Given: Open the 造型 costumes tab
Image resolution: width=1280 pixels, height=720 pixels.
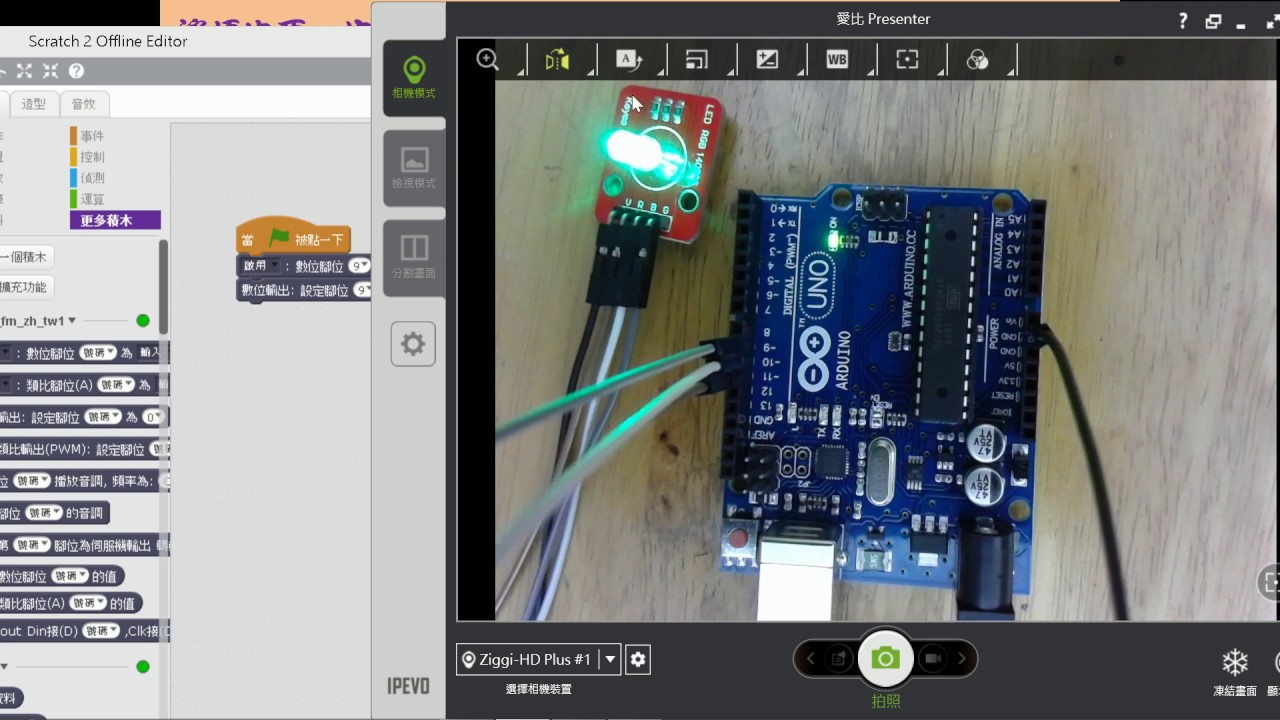Looking at the screenshot, I should click(x=34, y=104).
